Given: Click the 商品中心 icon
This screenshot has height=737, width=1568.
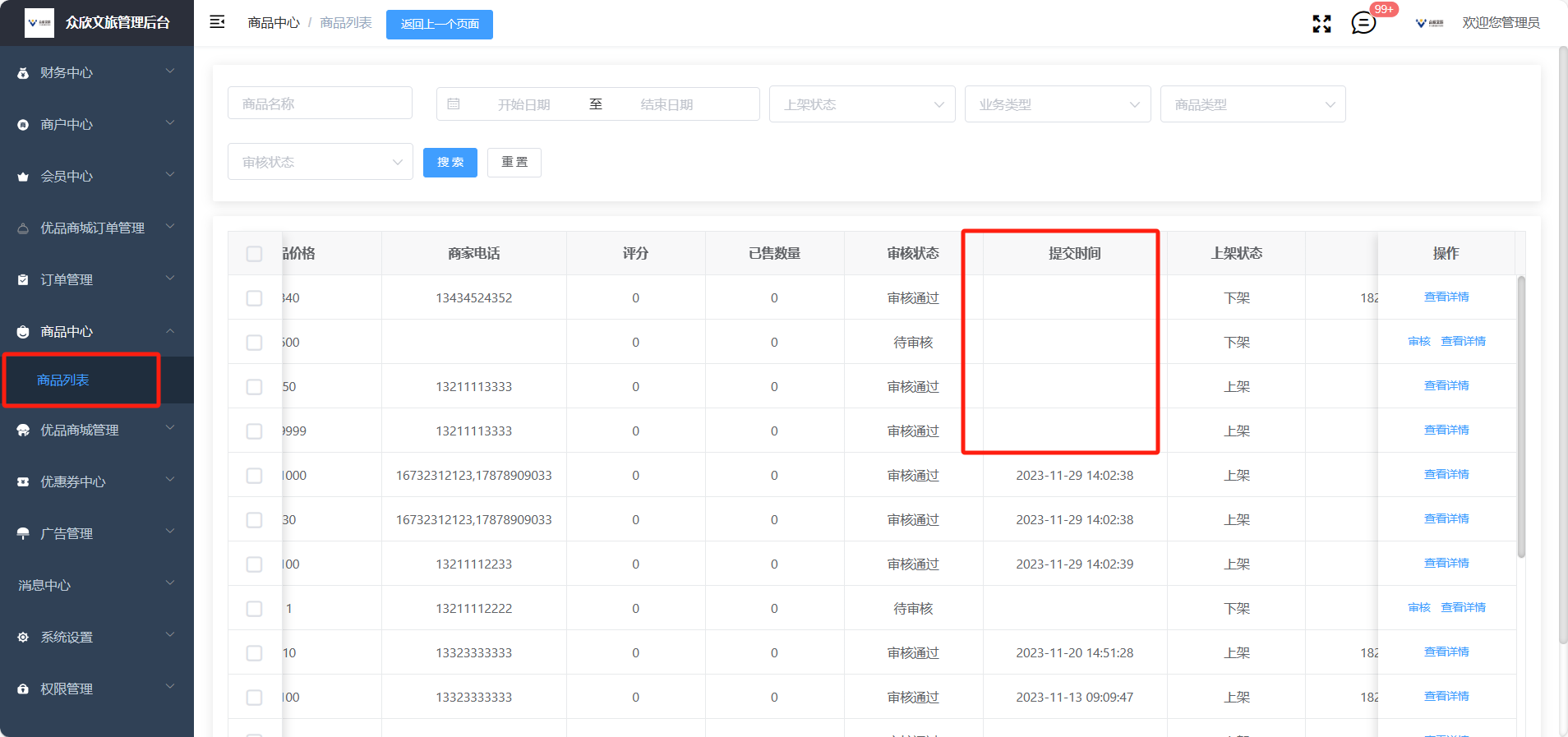Looking at the screenshot, I should tap(23, 332).
